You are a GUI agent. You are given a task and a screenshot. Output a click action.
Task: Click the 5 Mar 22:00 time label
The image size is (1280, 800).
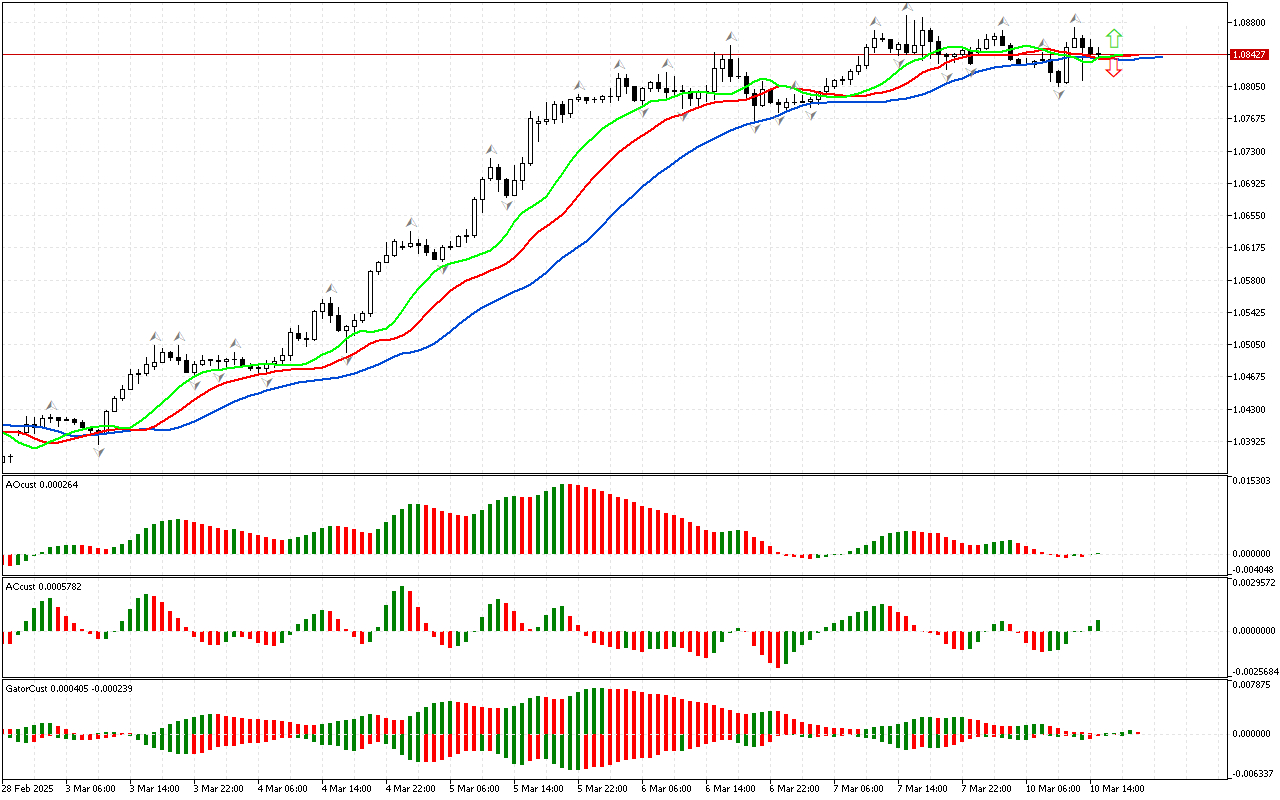(603, 789)
